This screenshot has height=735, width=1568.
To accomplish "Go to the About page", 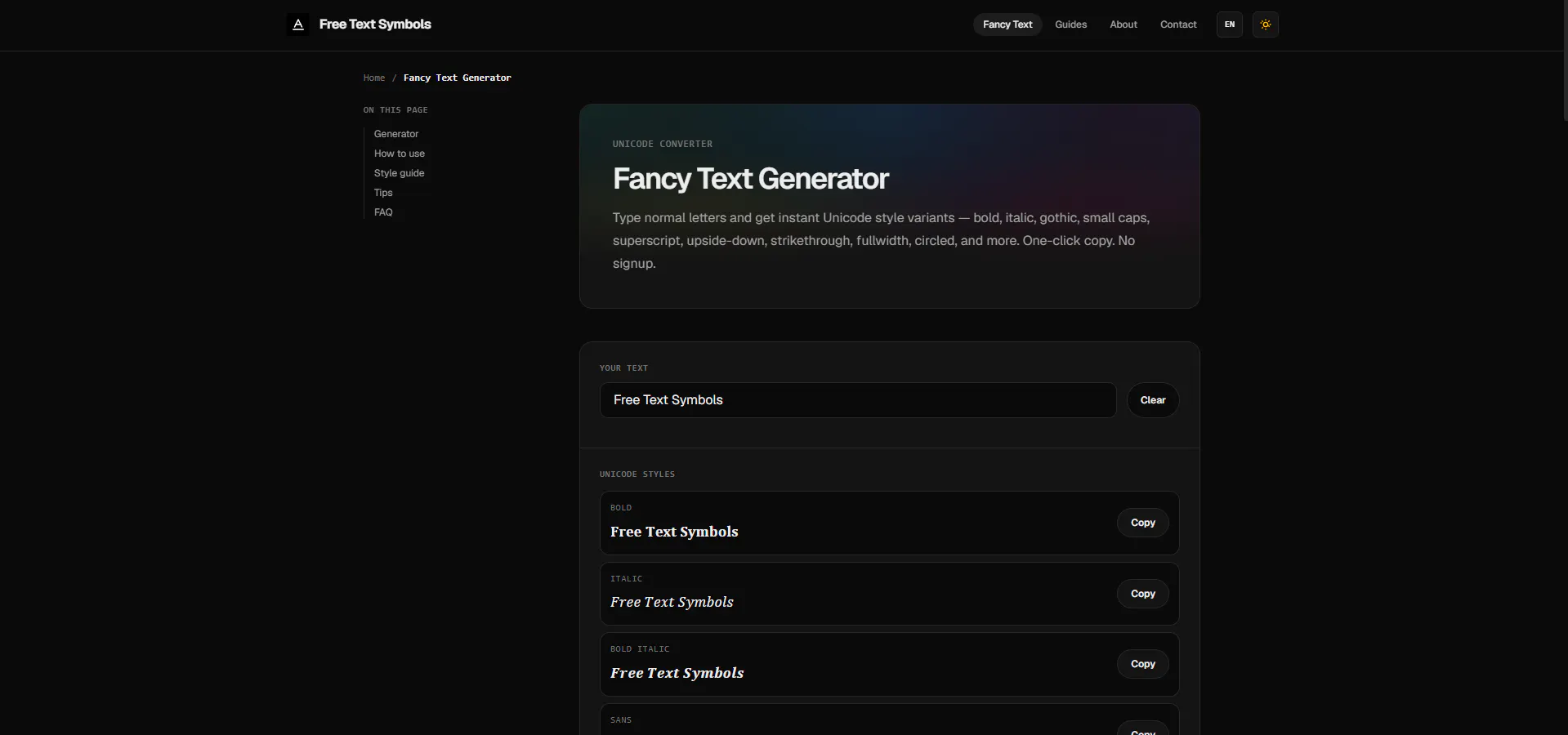I will pos(1123,24).
